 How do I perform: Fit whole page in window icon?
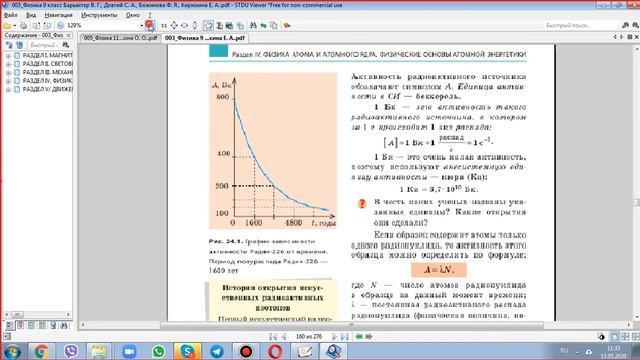click(x=174, y=26)
